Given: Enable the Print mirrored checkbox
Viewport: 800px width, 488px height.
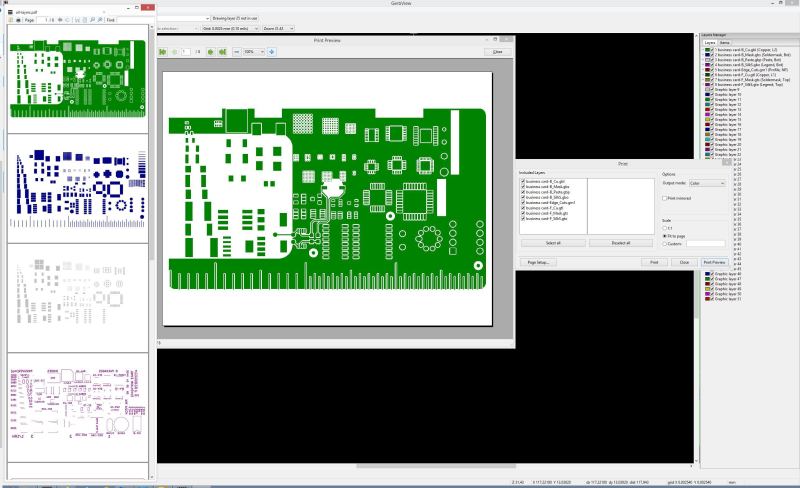Looking at the screenshot, I should 665,198.
